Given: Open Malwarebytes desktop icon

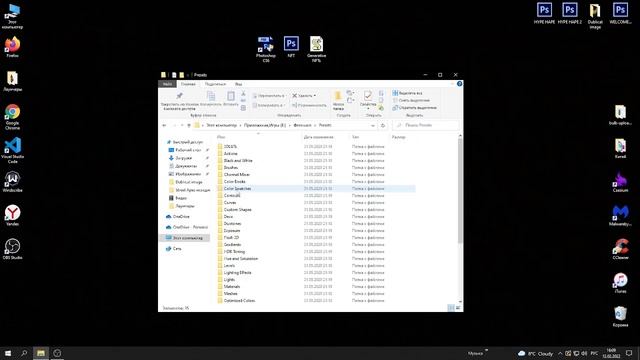Looking at the screenshot, I should point(620,216).
